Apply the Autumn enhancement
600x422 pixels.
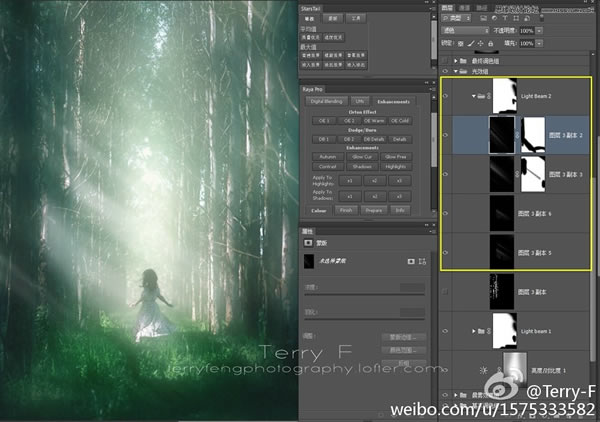pyautogui.click(x=328, y=157)
